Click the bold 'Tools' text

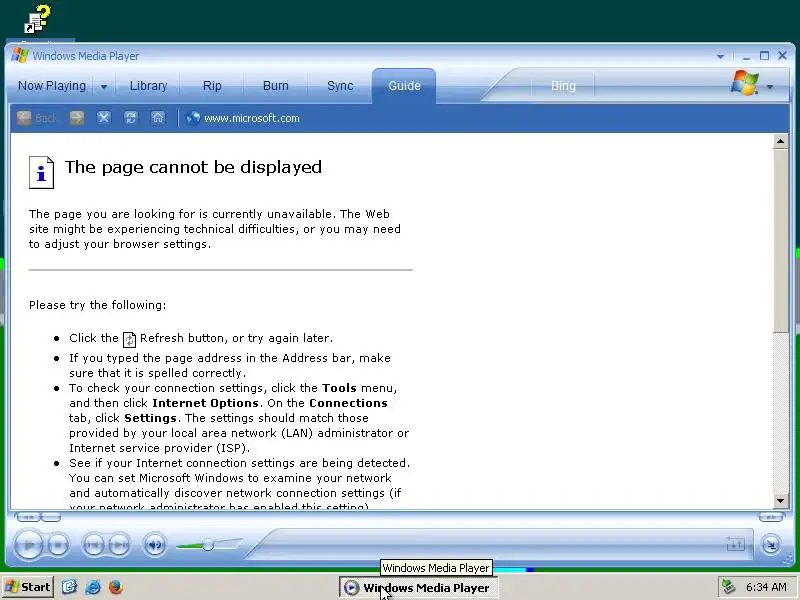(339, 388)
